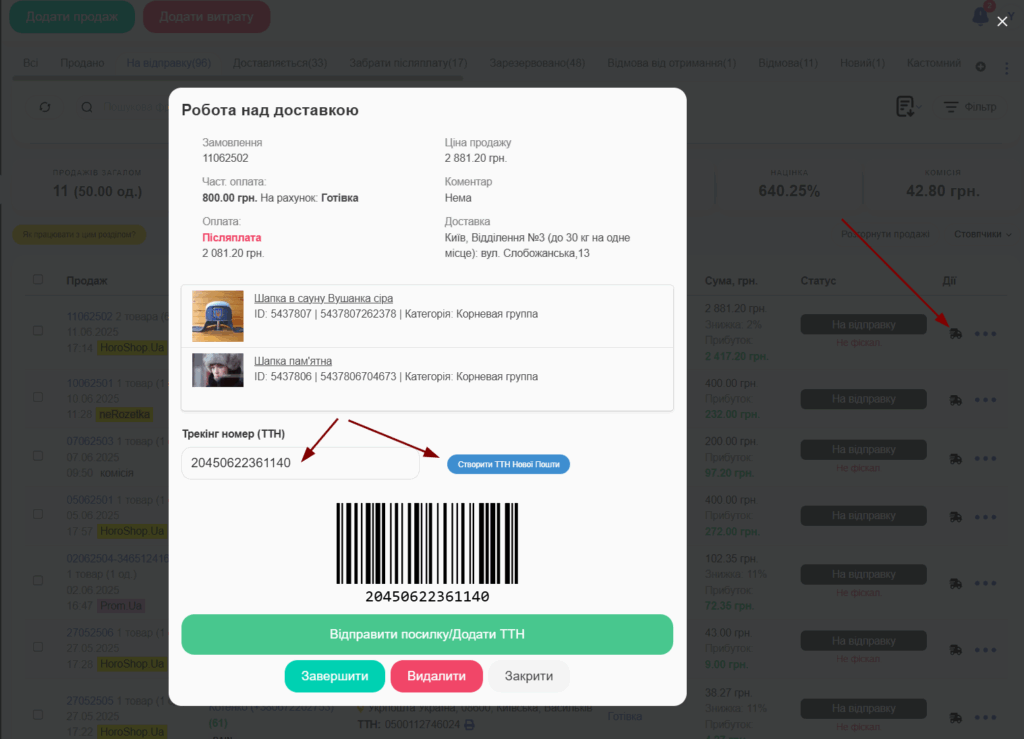Click the truck icon in the 102.35 грн row

pos(955,584)
